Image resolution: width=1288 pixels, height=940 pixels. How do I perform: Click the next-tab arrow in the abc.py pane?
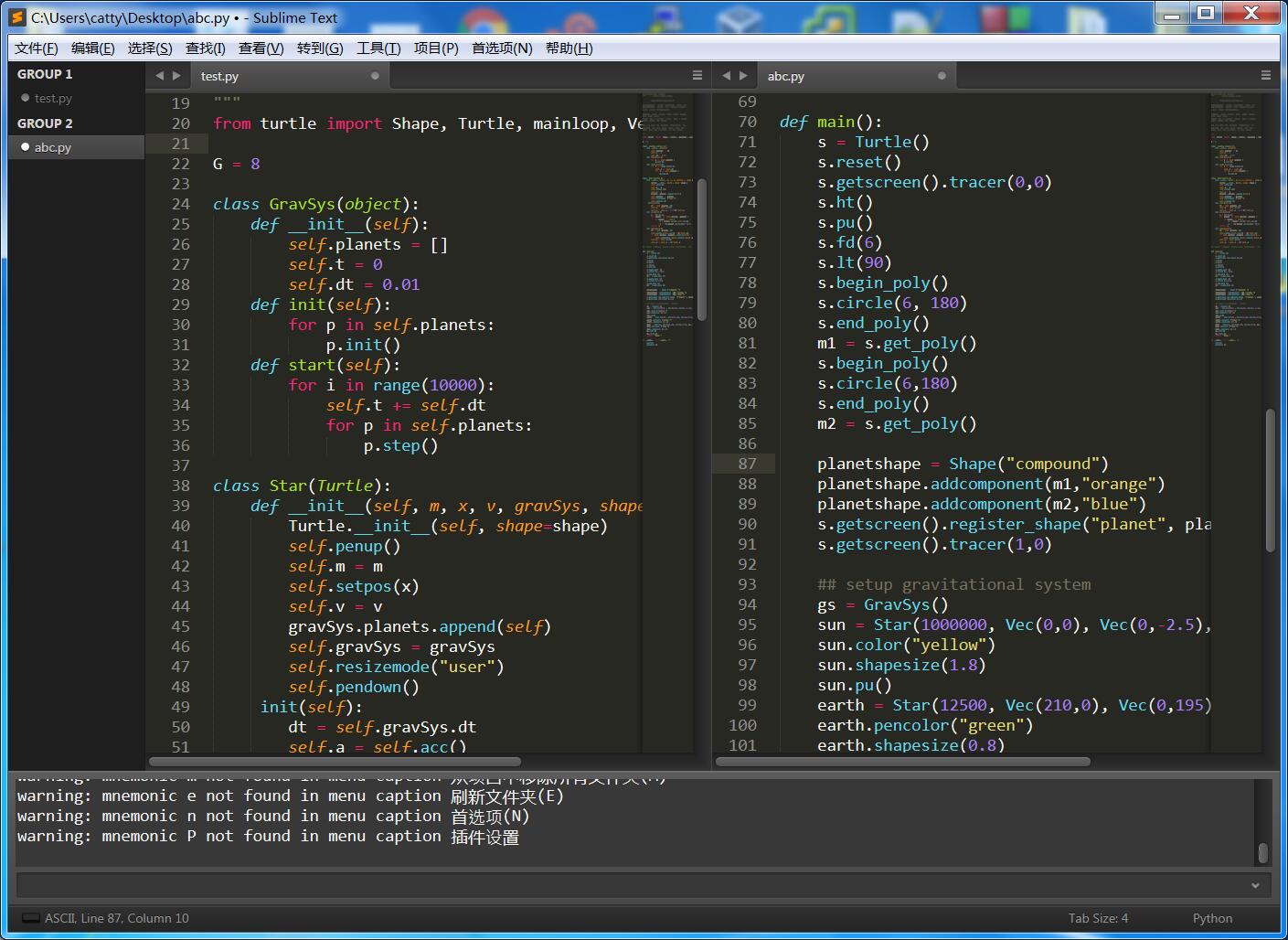[743, 76]
